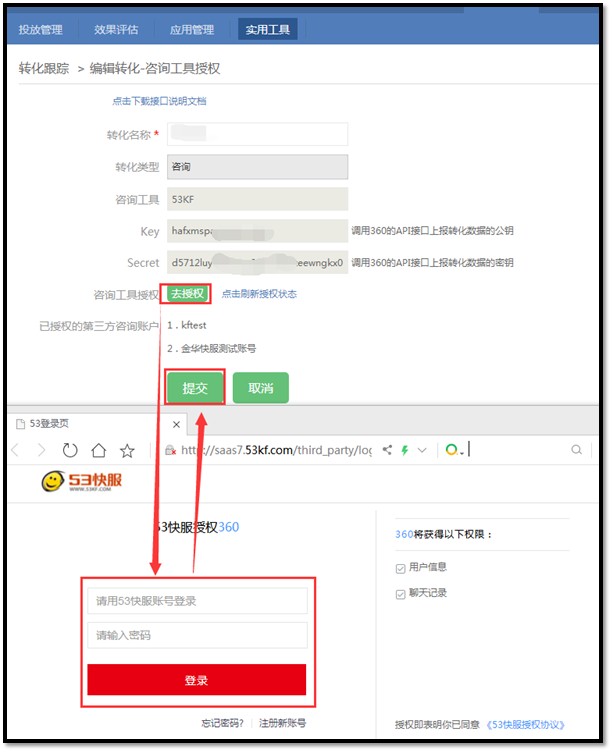Reload page with the refresh icon
Screen dimensions: 612x752
(70, 450)
